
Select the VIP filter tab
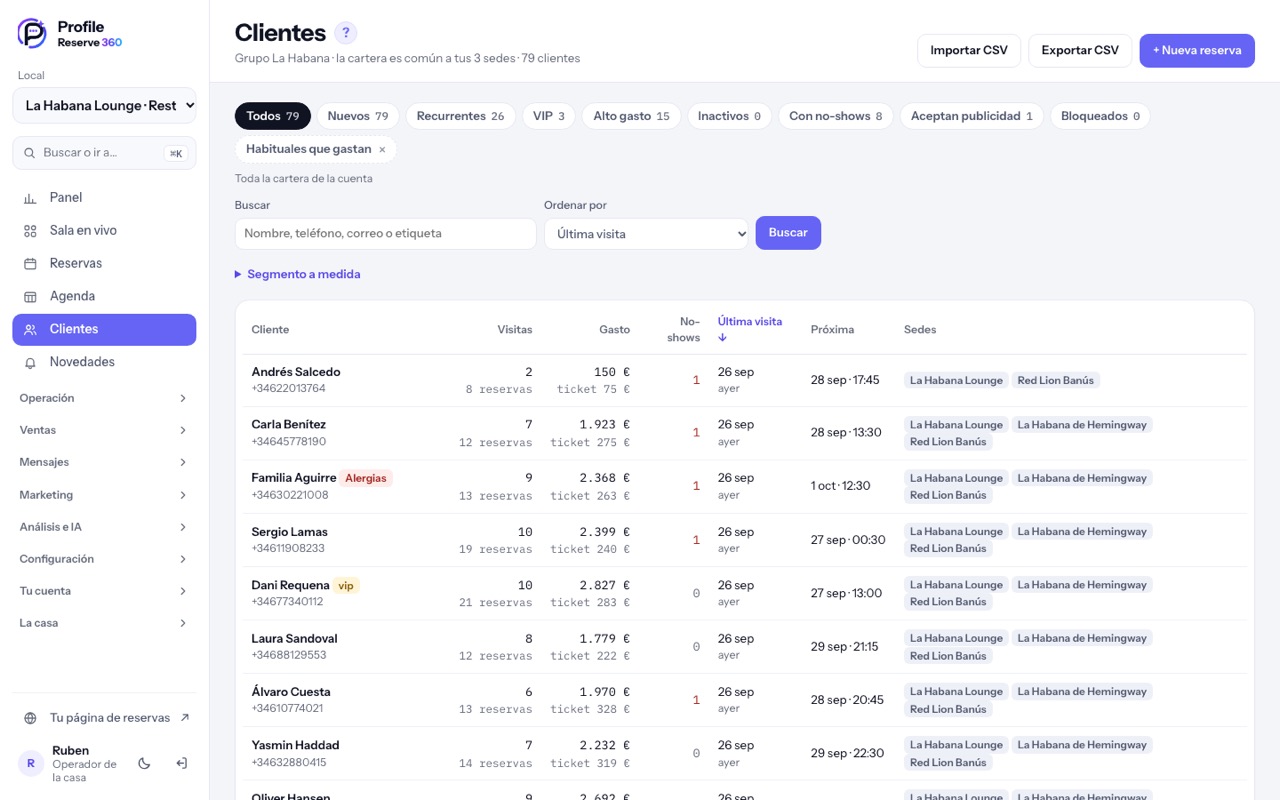click(x=549, y=116)
